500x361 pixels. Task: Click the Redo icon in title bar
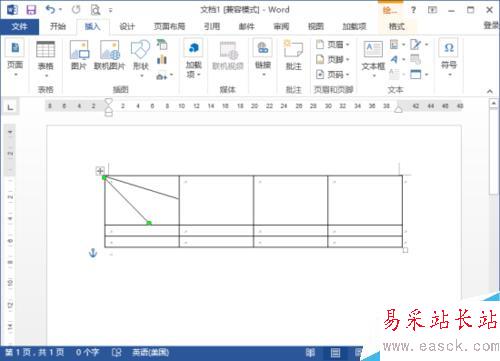pos(76,10)
